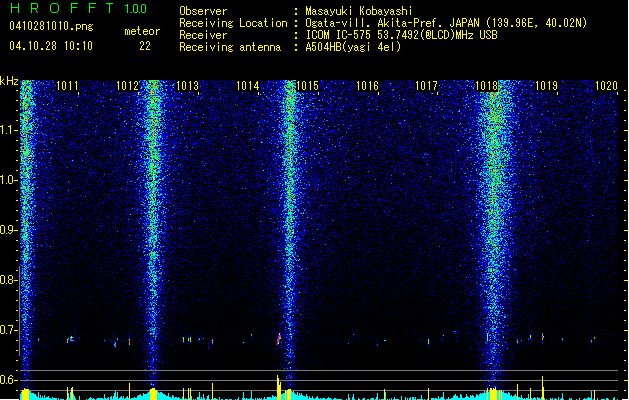
Task: Click the 1017 time axis marker
Action: tap(426, 86)
